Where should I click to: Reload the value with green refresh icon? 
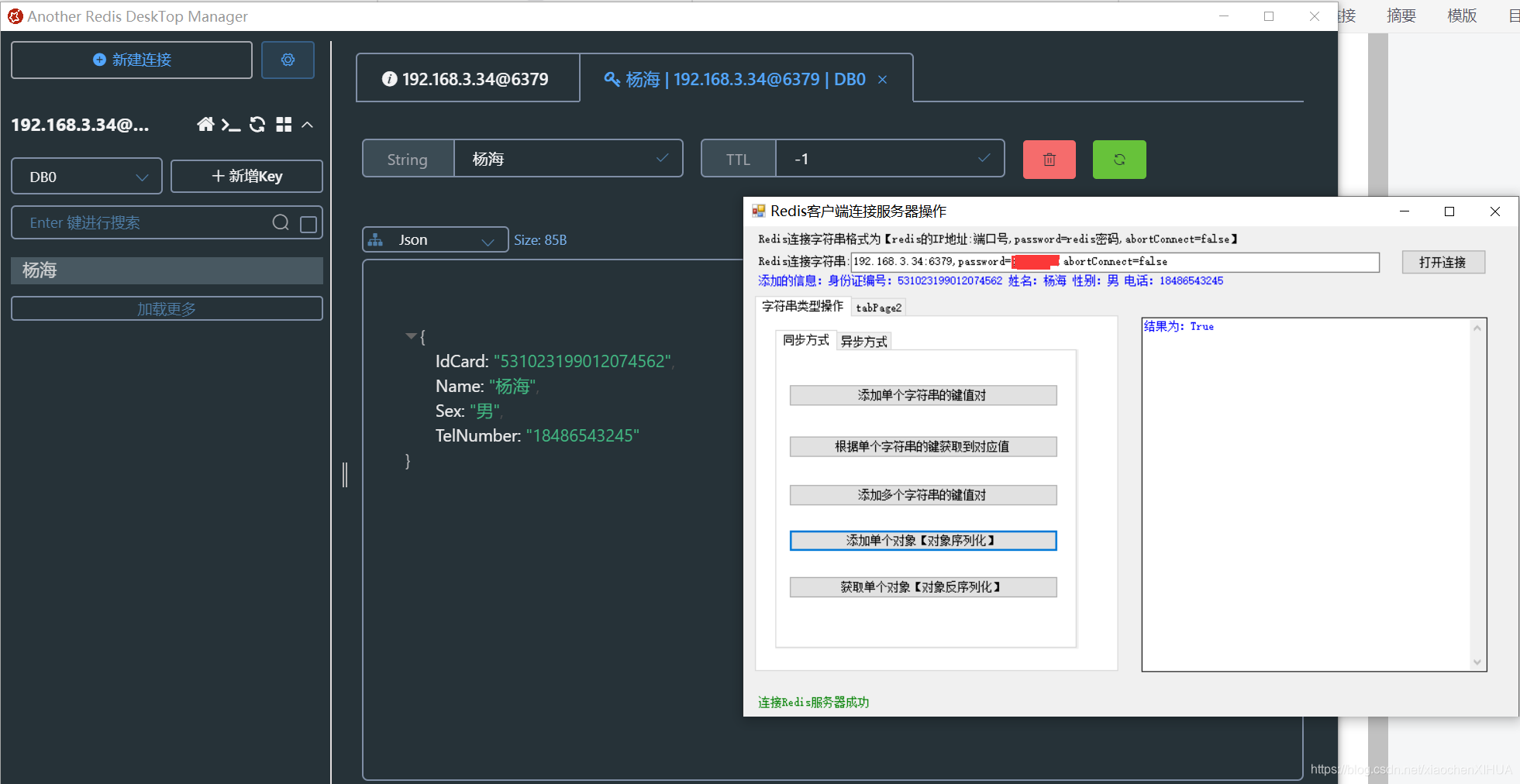1118,159
